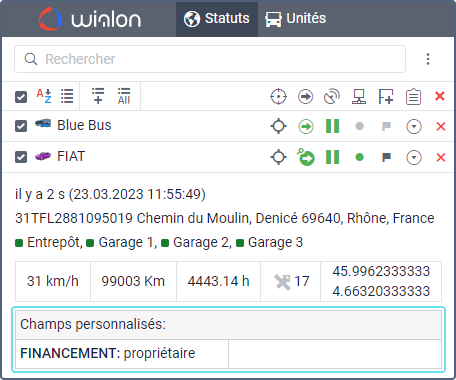Uncheck the Blue Bus checkbox

point(21,126)
